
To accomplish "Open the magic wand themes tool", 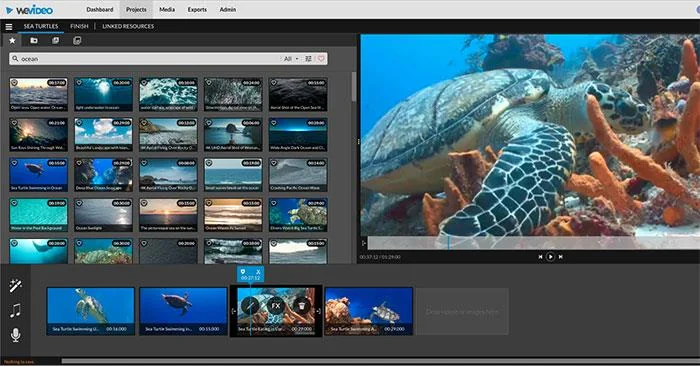I will 16,285.
